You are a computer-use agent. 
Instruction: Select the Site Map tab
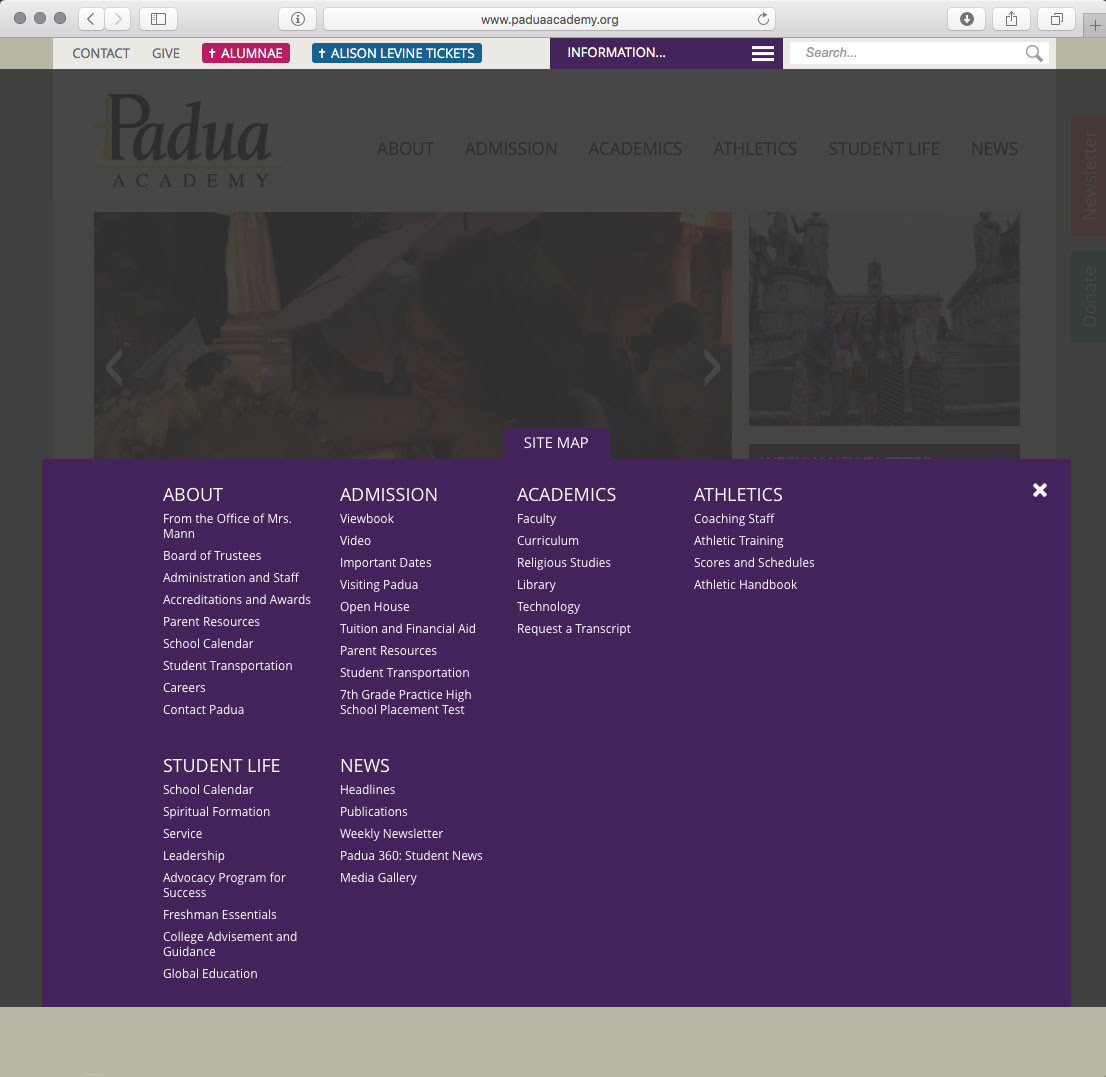[x=556, y=443]
